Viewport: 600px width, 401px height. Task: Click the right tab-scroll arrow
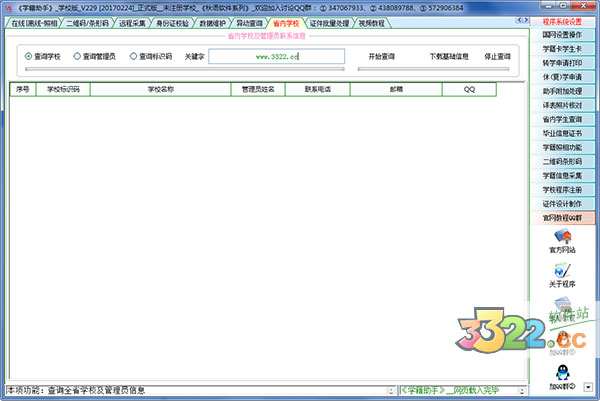[x=526, y=20]
